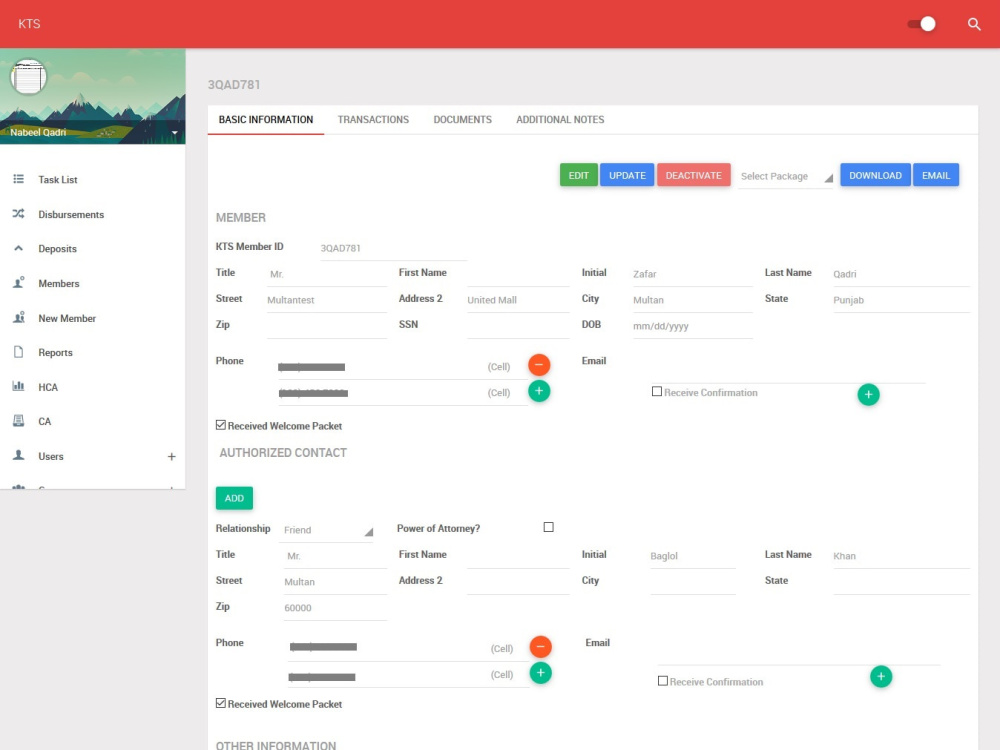Click the Download button
The image size is (1000, 750).
point(875,175)
